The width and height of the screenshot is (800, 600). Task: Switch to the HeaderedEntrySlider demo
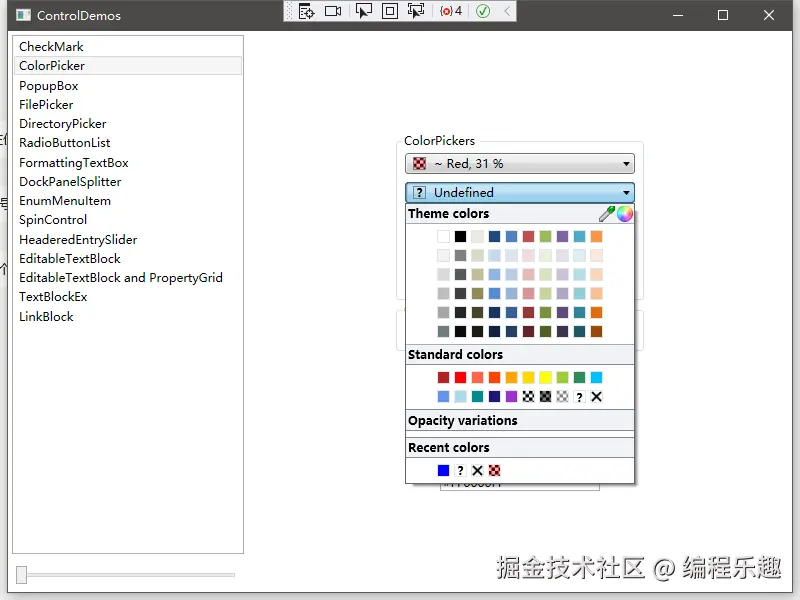[x=128, y=240]
